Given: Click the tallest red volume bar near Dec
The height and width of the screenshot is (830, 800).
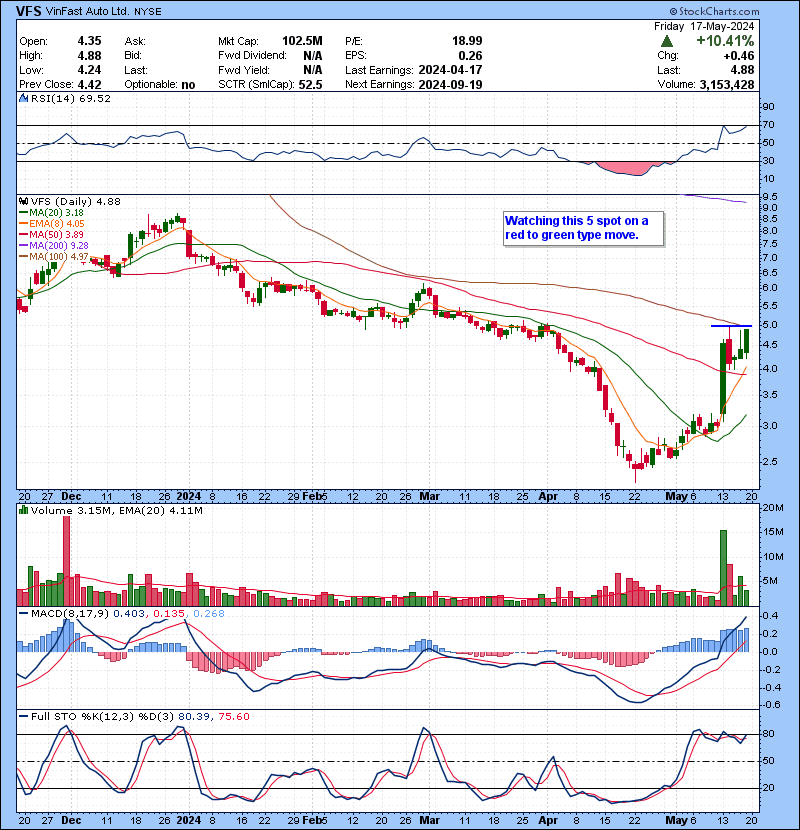Looking at the screenshot, I should (x=66, y=561).
